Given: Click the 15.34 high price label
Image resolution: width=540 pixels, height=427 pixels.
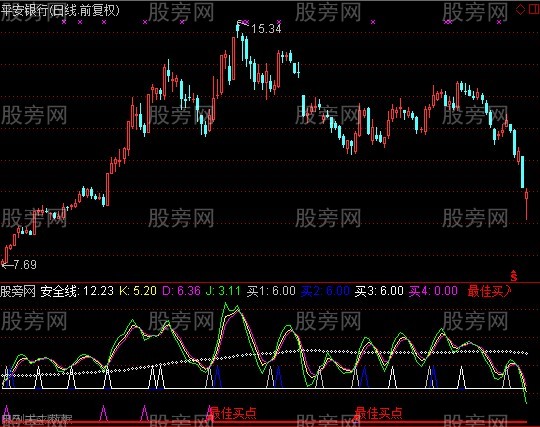Looking at the screenshot, I should [x=266, y=29].
